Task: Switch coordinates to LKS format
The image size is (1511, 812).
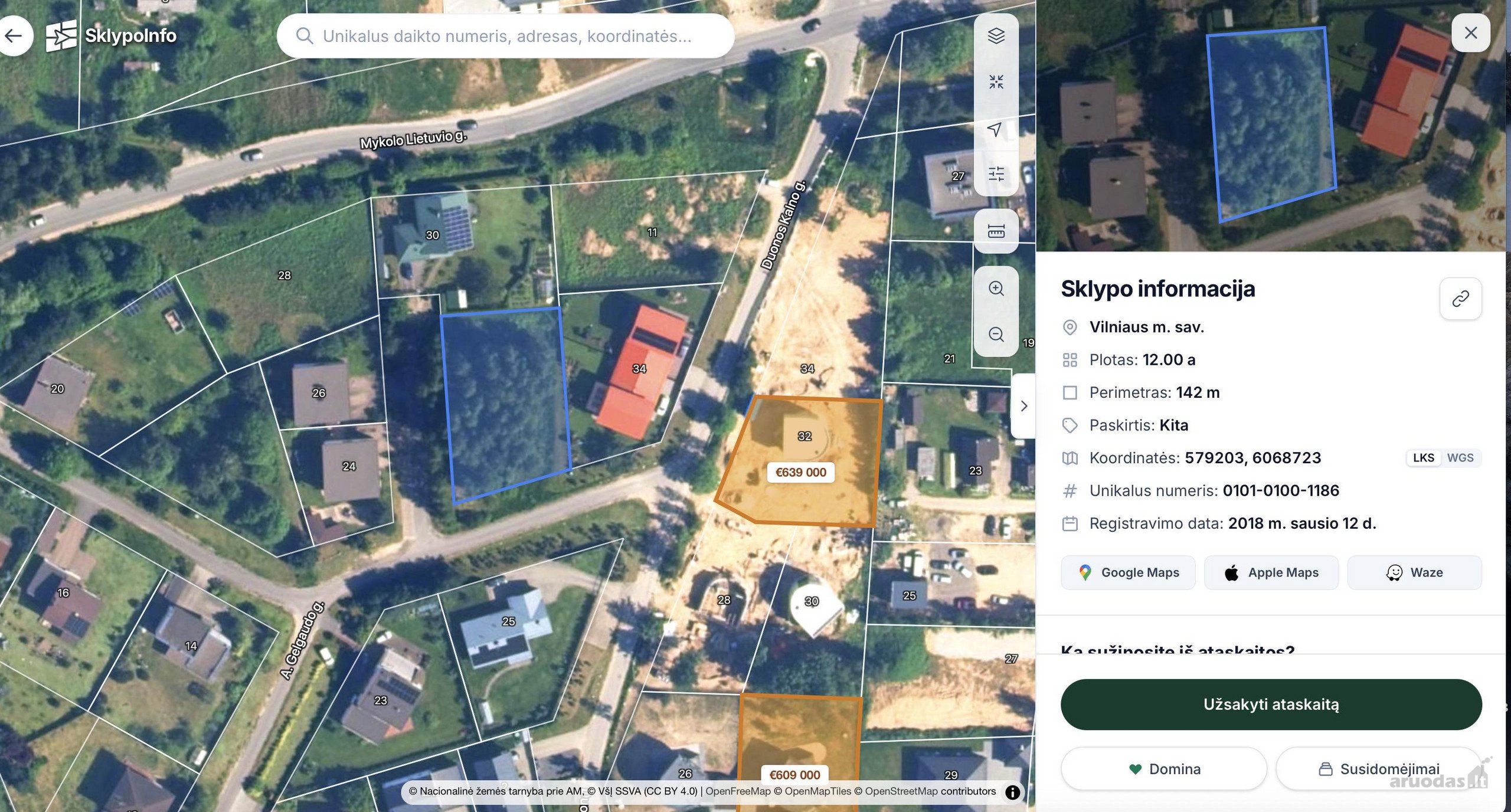Action: (x=1423, y=458)
